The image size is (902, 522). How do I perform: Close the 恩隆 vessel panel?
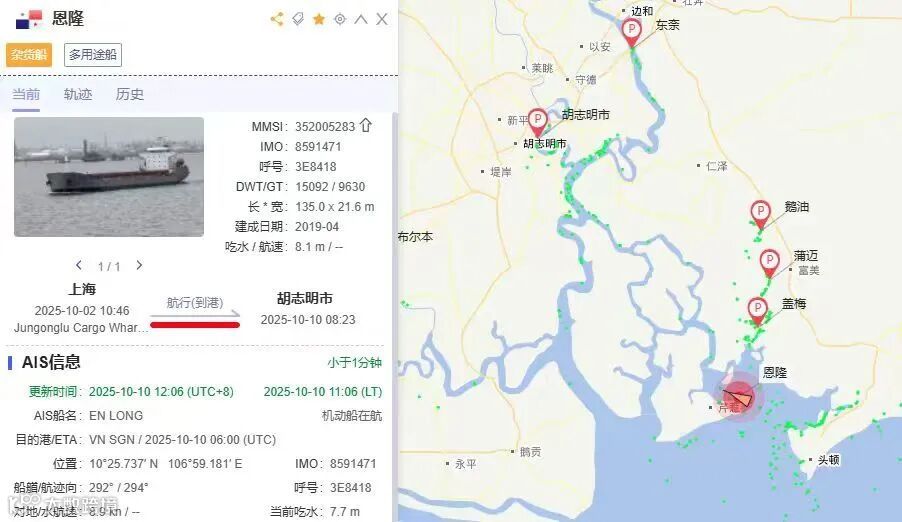(382, 19)
